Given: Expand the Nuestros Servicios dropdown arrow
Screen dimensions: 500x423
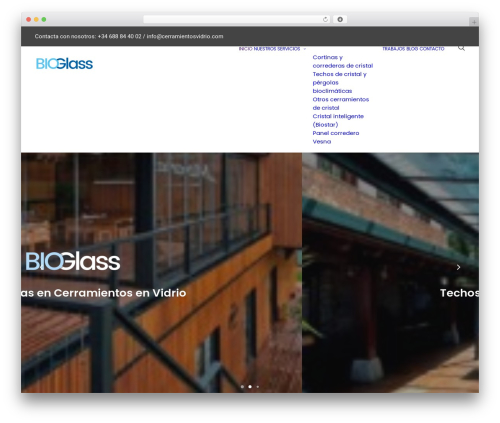Looking at the screenshot, I should coord(304,49).
